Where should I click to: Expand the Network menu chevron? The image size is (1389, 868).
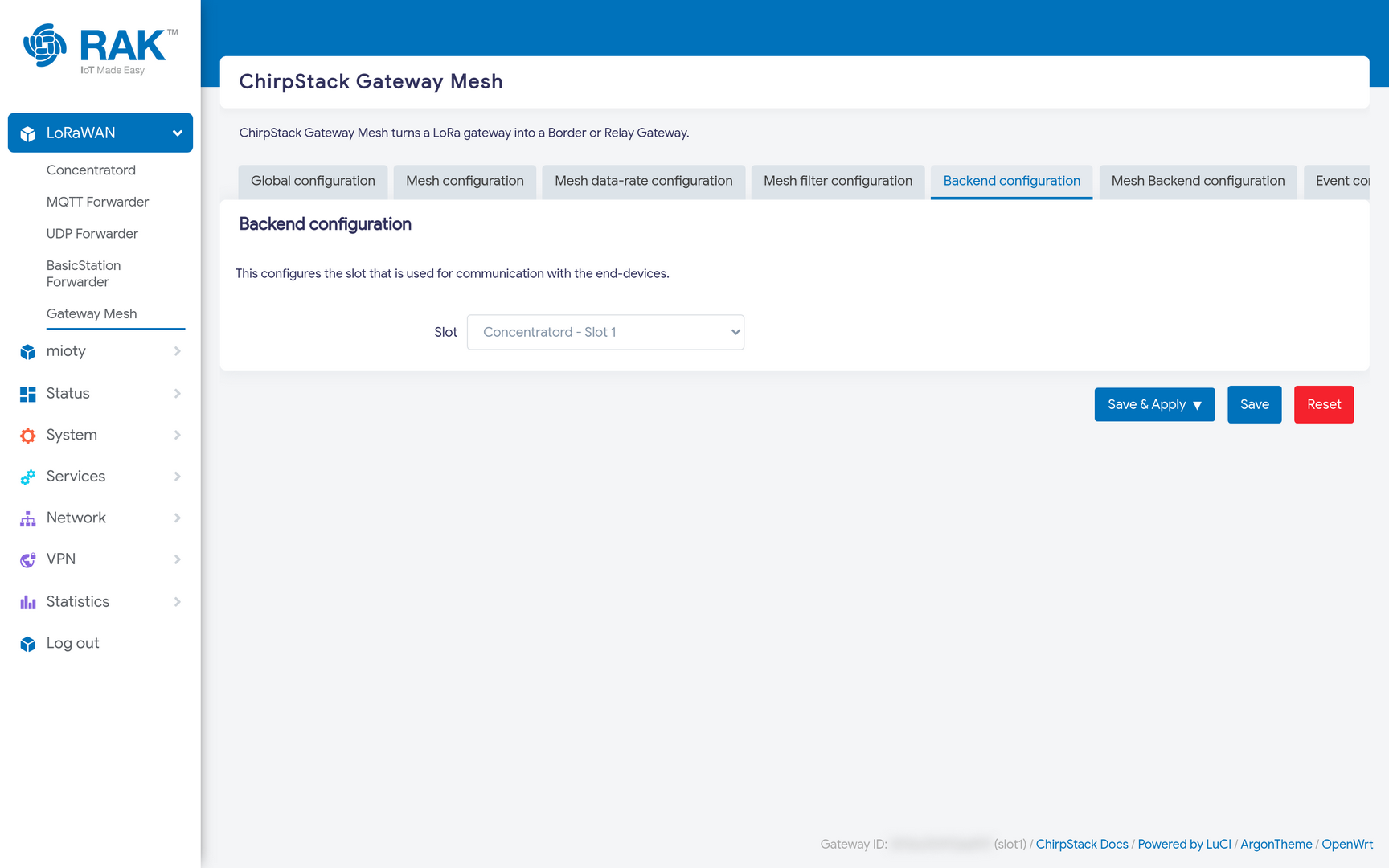(178, 518)
